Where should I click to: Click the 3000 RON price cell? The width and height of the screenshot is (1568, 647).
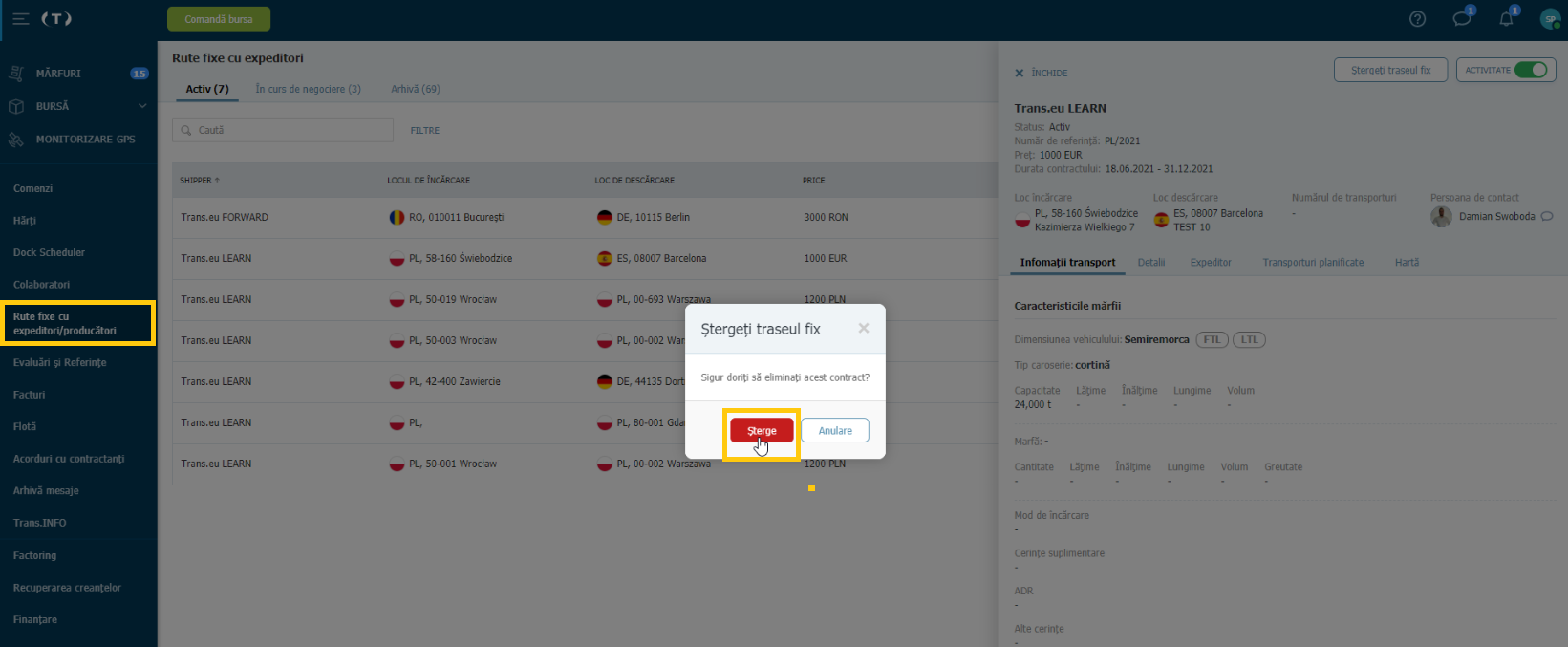826,217
